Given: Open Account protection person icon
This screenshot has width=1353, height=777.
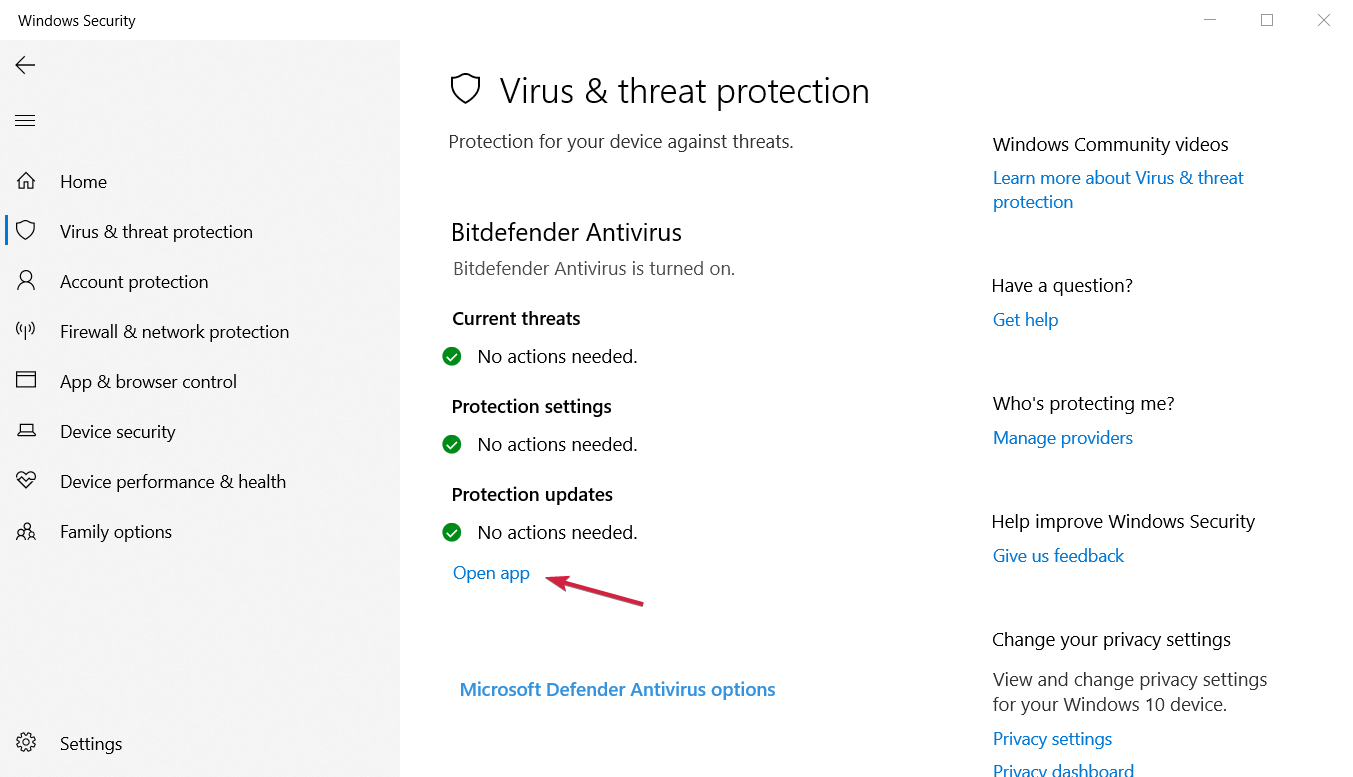Looking at the screenshot, I should pyautogui.click(x=26, y=281).
